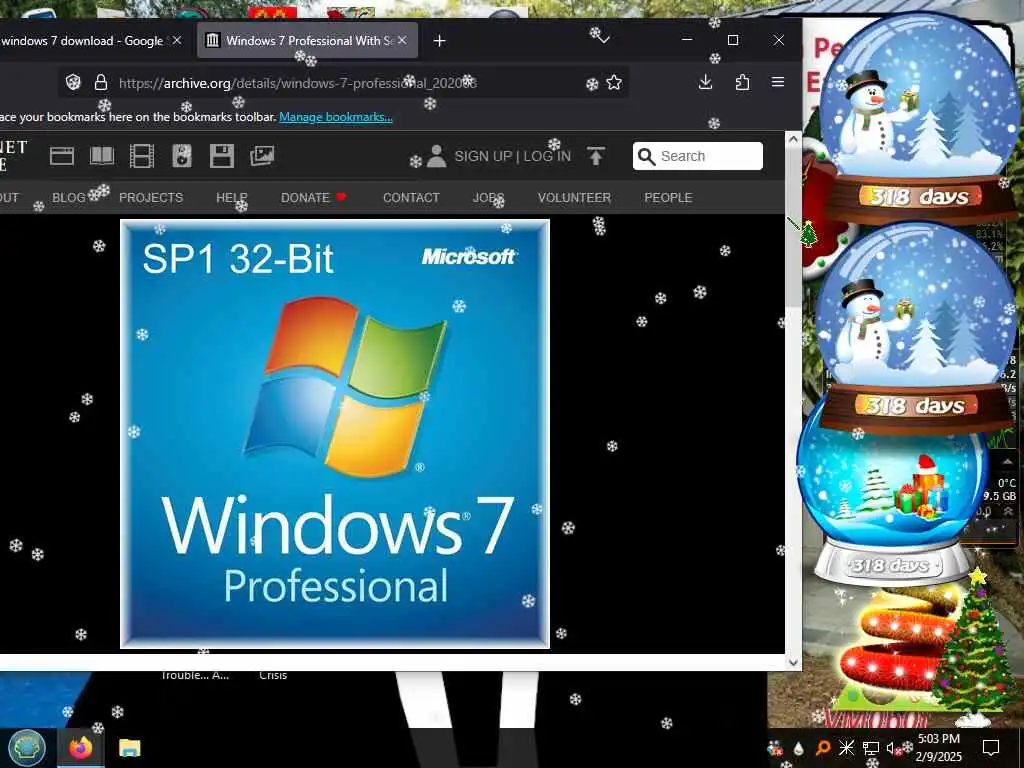Open File Explorer from the taskbar

tap(130, 748)
